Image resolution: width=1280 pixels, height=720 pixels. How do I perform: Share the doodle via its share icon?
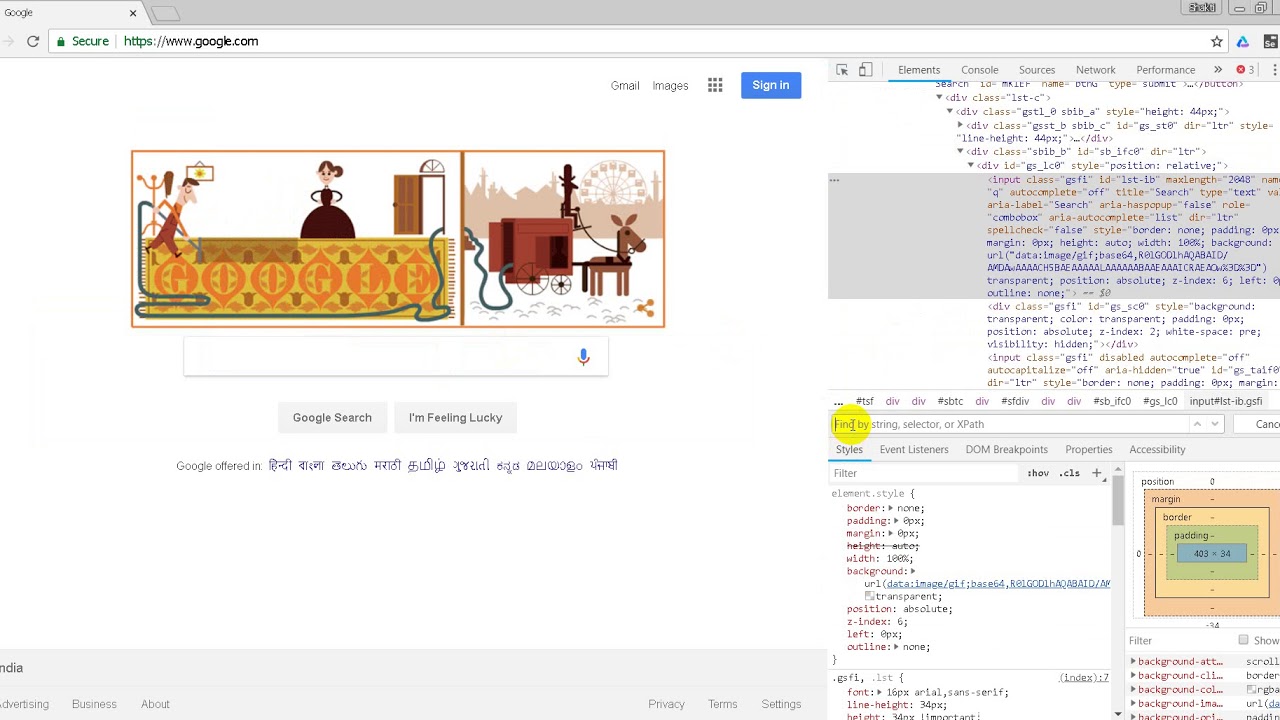point(645,308)
